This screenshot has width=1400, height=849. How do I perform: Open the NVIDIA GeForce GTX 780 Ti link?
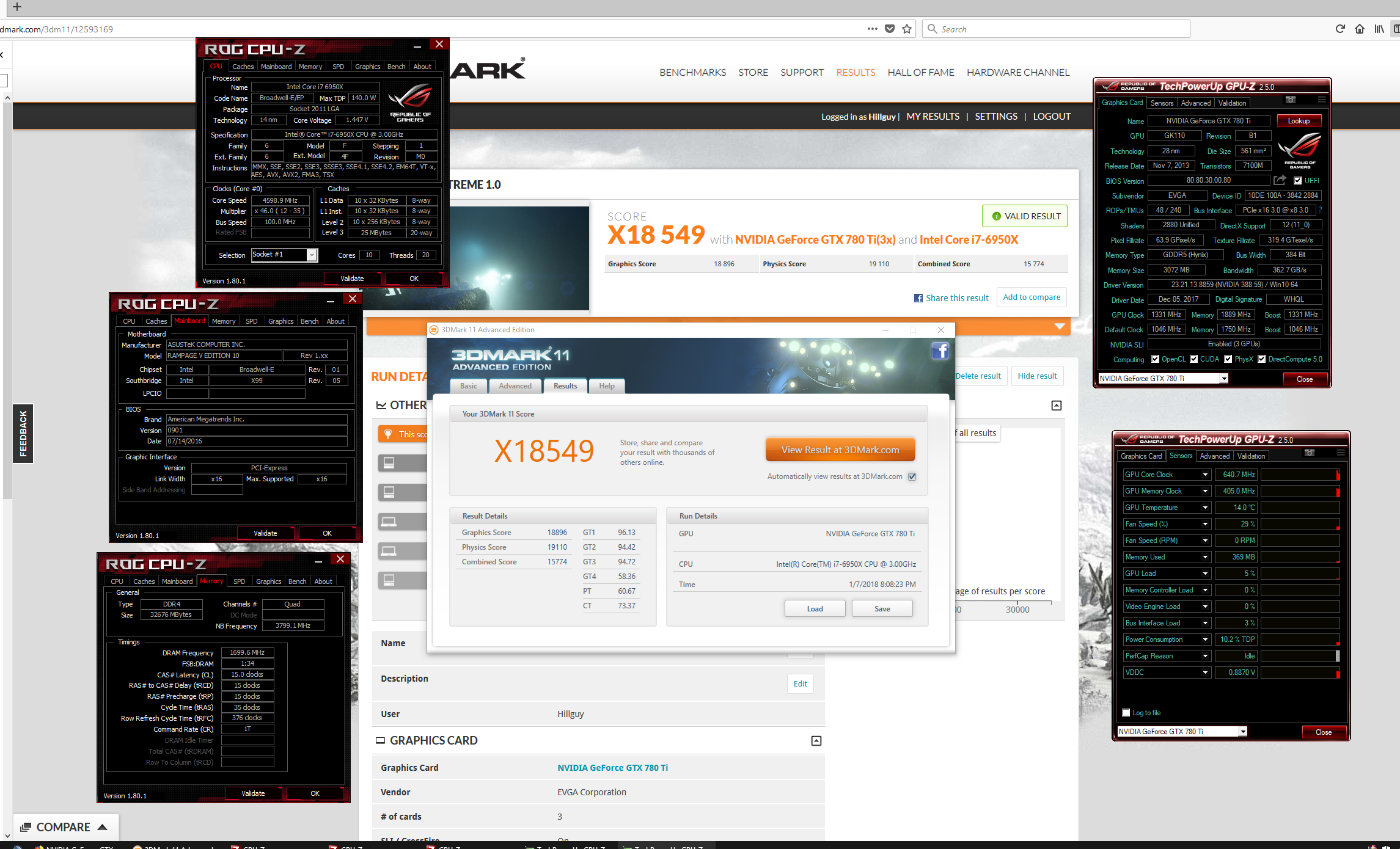[x=612, y=768]
